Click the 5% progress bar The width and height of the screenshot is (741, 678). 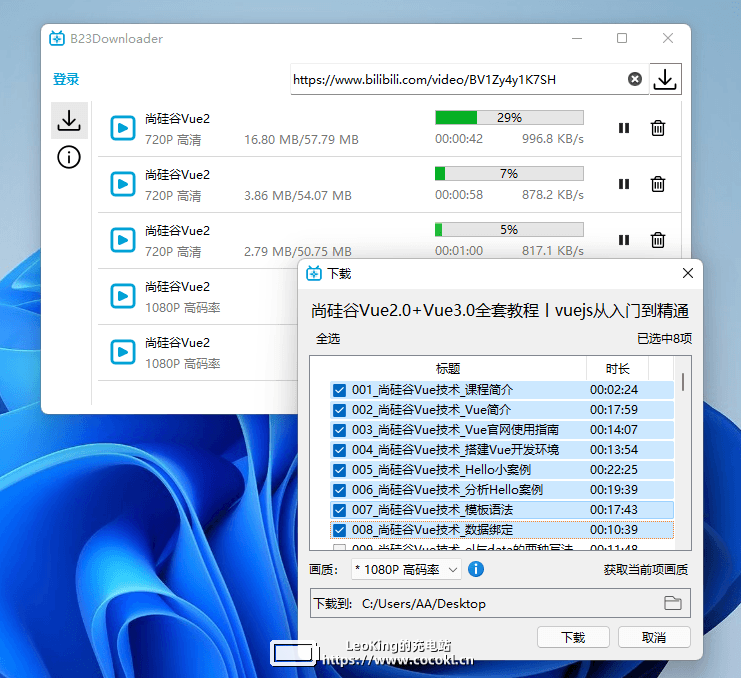click(x=509, y=229)
